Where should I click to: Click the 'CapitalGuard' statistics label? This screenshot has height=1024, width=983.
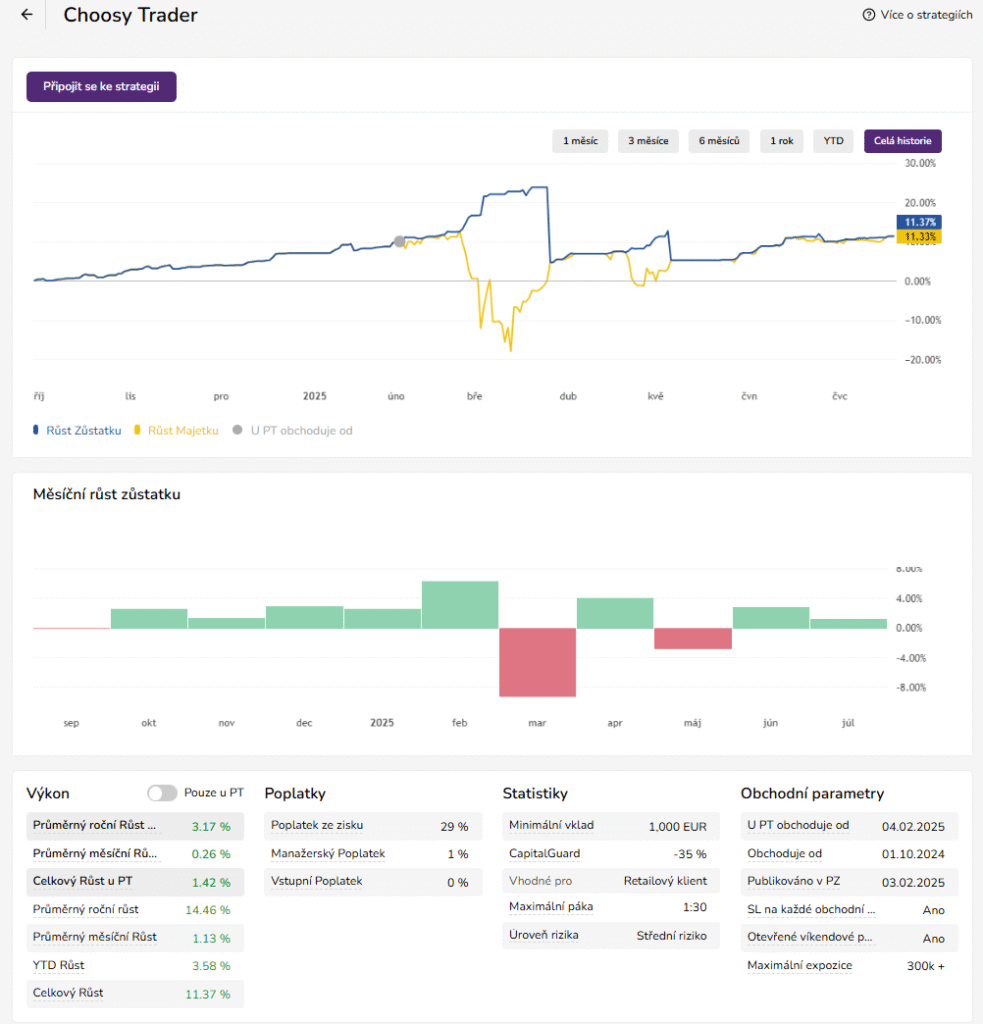point(544,854)
